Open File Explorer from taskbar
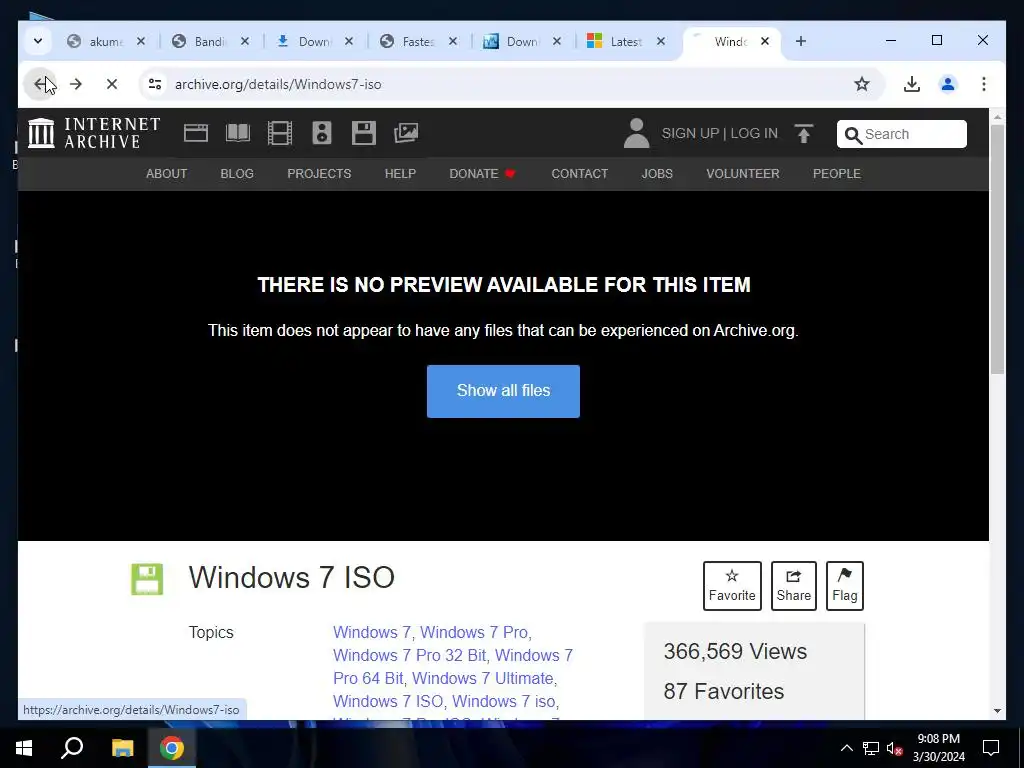Screen dimensions: 1024x768 122,748
